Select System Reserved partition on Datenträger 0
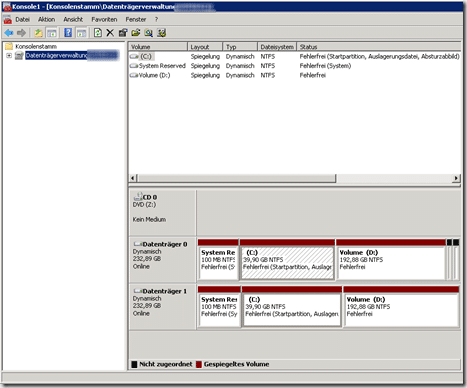467x388 pixels. point(218,259)
